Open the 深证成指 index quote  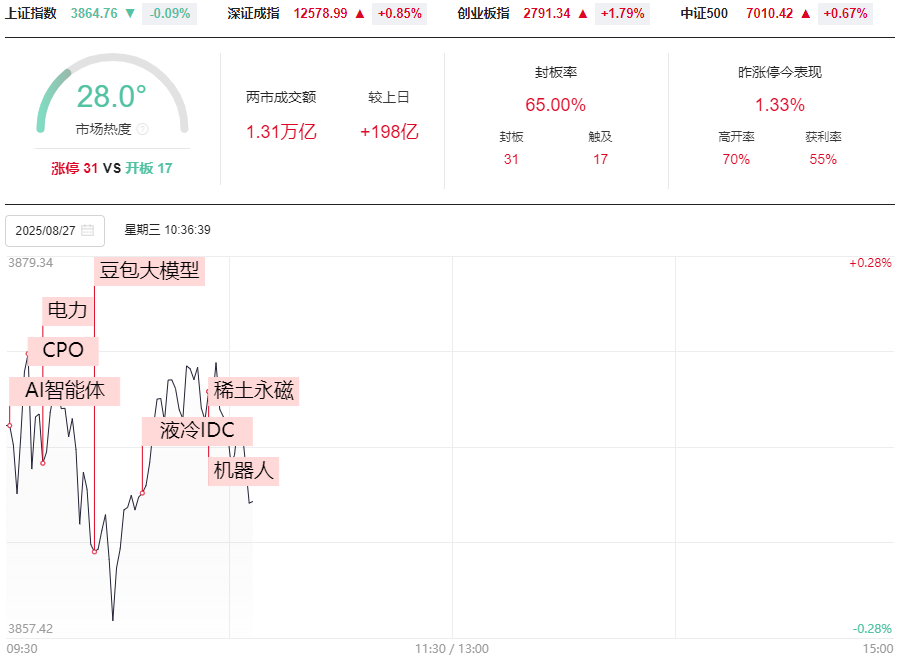pos(253,14)
